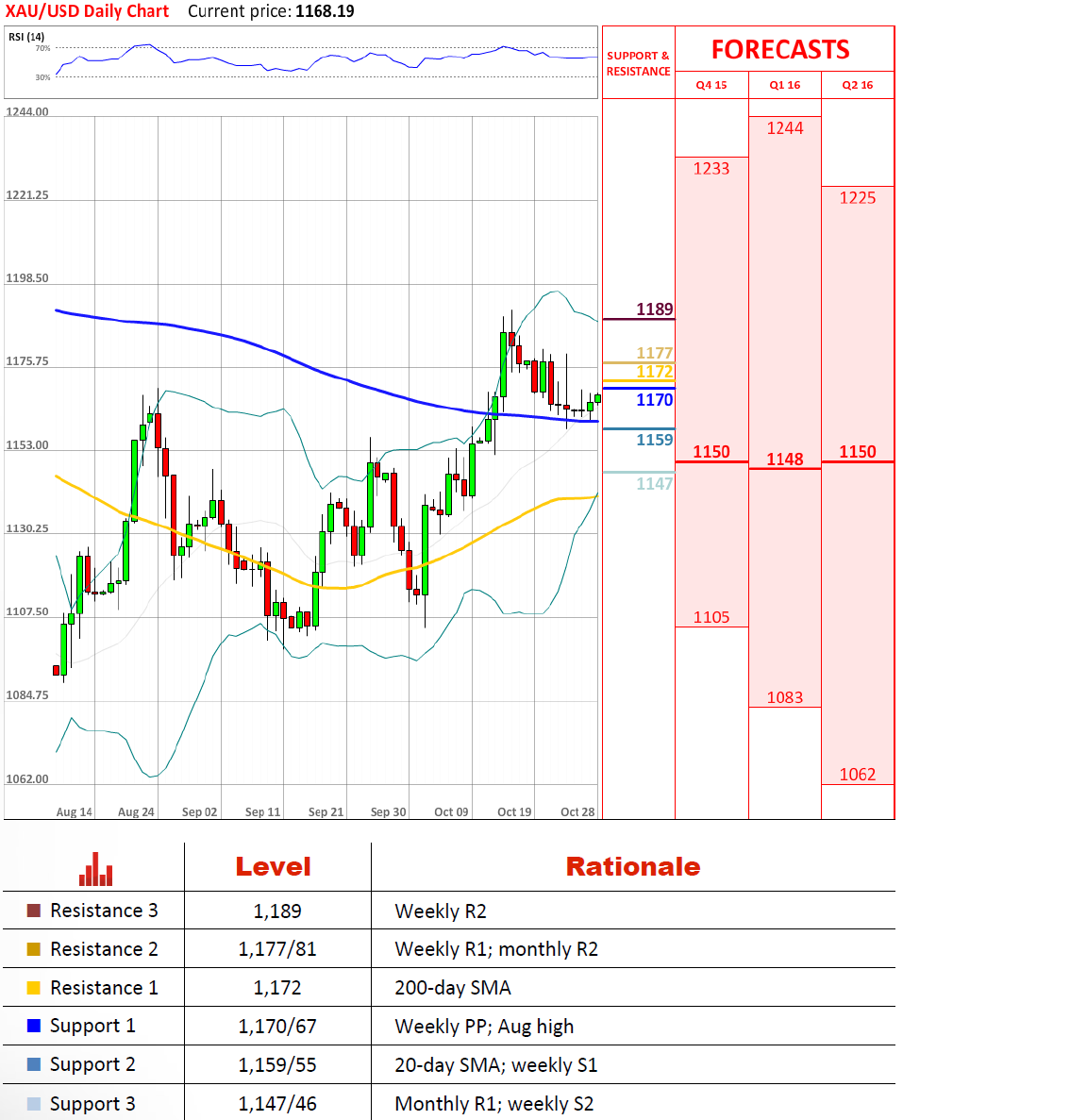The height and width of the screenshot is (1120, 1087).
Task: Click the 1221.25 price axis label
Action: (27, 195)
